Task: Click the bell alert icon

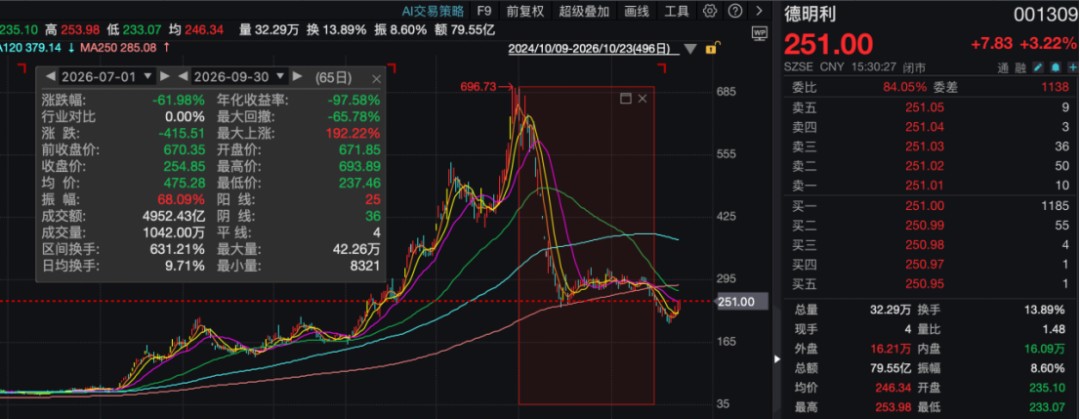Action: click(1057, 68)
